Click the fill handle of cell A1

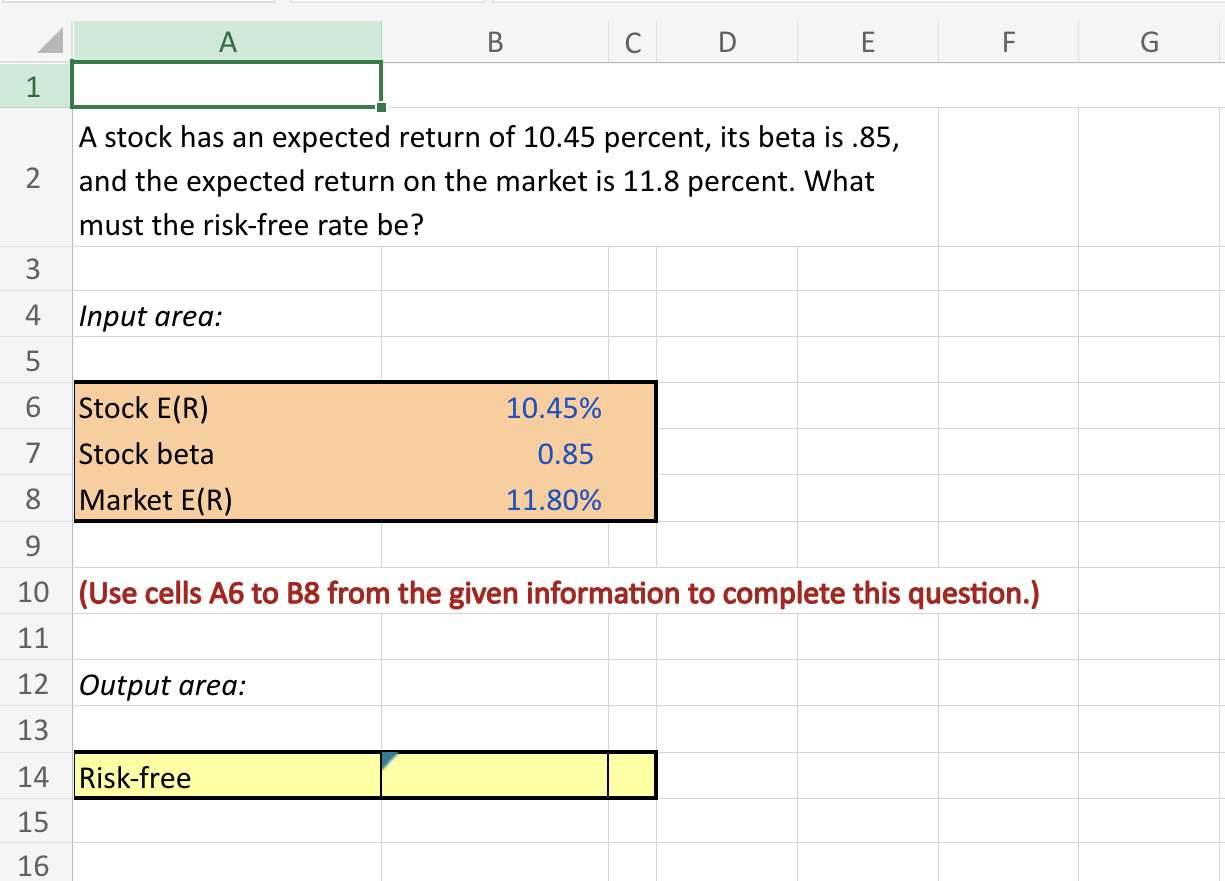click(x=381, y=107)
